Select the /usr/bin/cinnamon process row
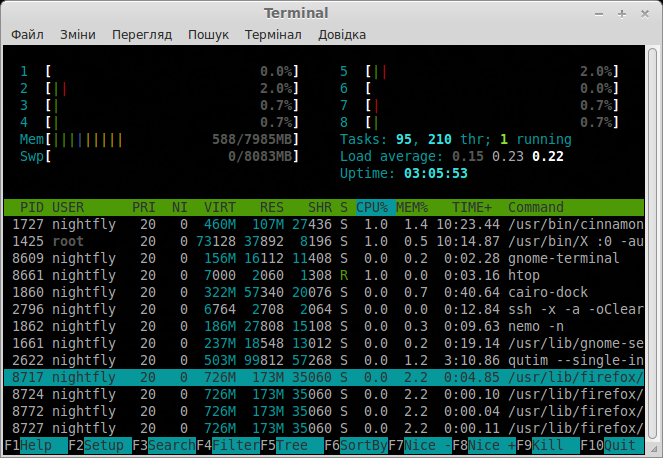663x458 pixels. pyautogui.click(x=324, y=224)
